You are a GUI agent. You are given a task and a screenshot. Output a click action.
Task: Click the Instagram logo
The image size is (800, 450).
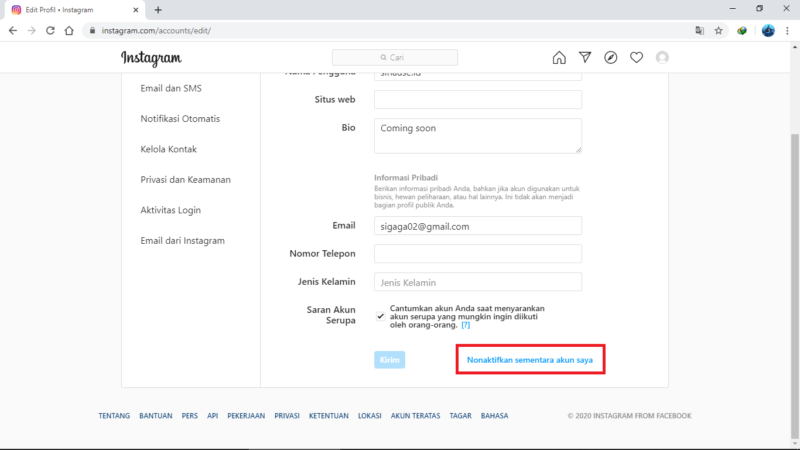[x=151, y=58]
